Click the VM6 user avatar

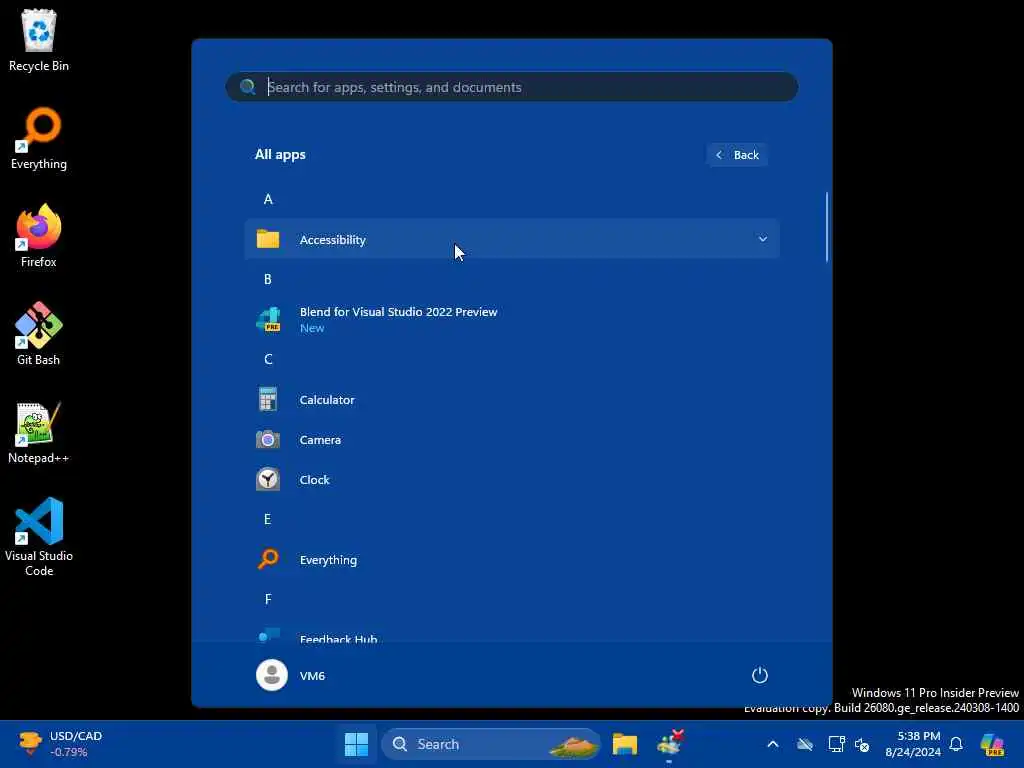pos(272,675)
